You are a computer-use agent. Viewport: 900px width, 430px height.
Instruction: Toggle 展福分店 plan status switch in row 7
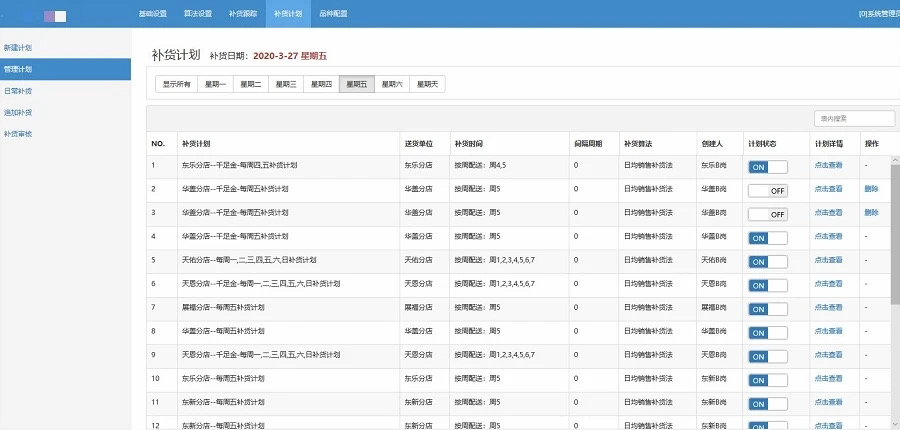point(767,309)
